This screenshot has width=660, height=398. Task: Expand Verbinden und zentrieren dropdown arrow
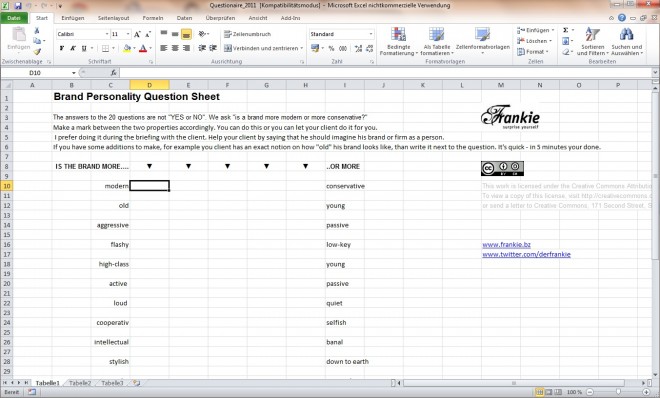[302, 48]
